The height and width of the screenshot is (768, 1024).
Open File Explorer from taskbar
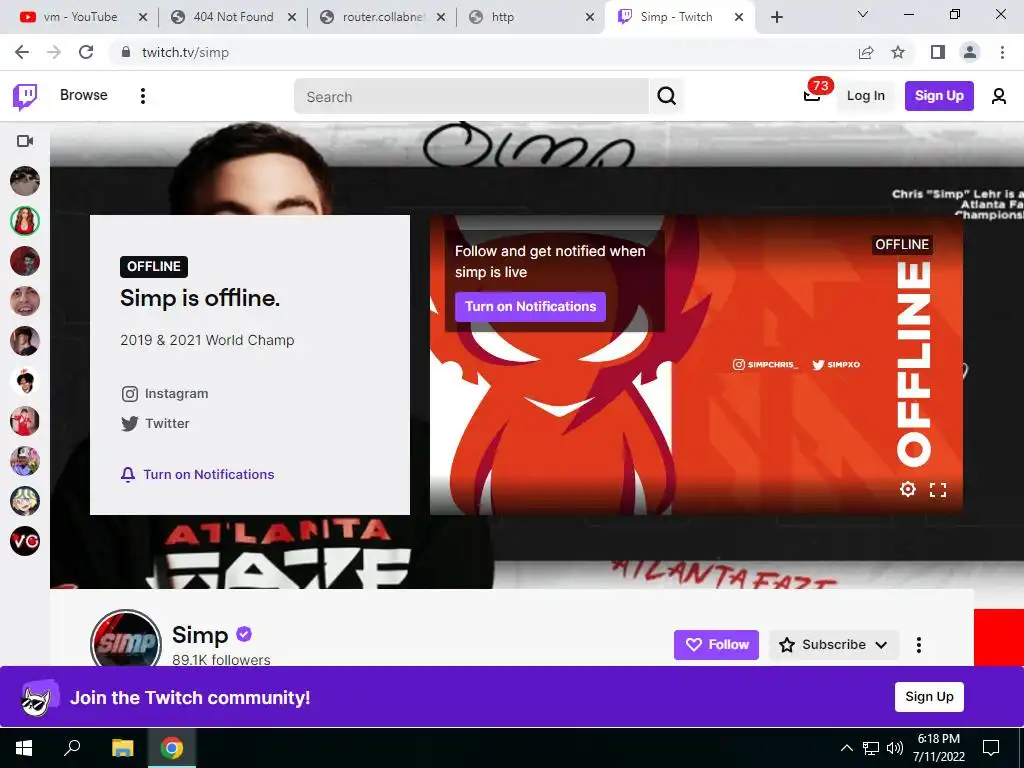coord(122,748)
